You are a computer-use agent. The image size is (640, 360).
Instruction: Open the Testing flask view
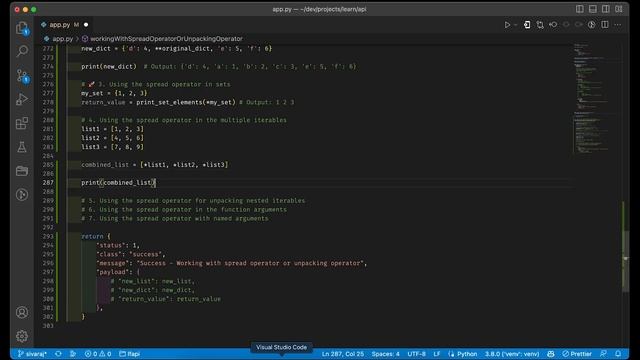pos(22,147)
